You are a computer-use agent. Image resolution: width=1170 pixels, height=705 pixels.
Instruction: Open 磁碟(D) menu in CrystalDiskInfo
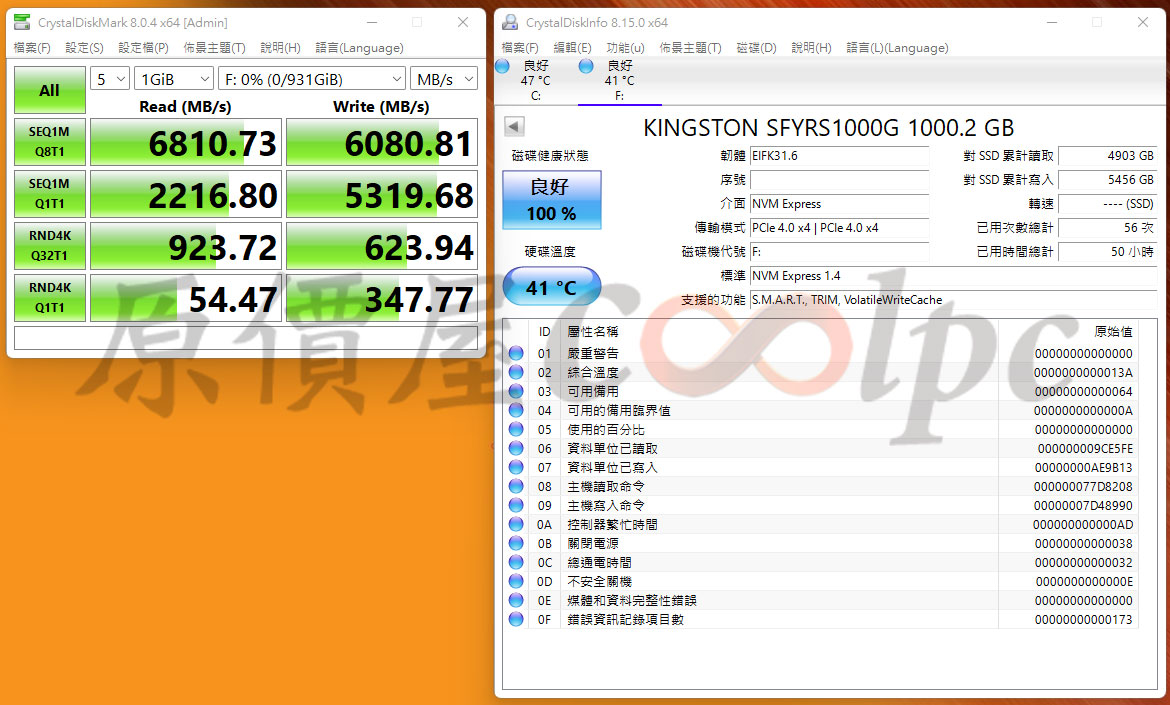pyautogui.click(x=757, y=48)
